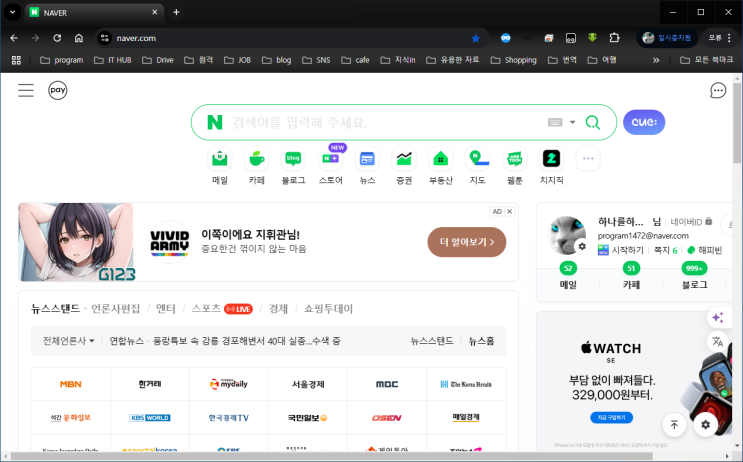Click the cue: button
The width and height of the screenshot is (743, 462).
644,122
